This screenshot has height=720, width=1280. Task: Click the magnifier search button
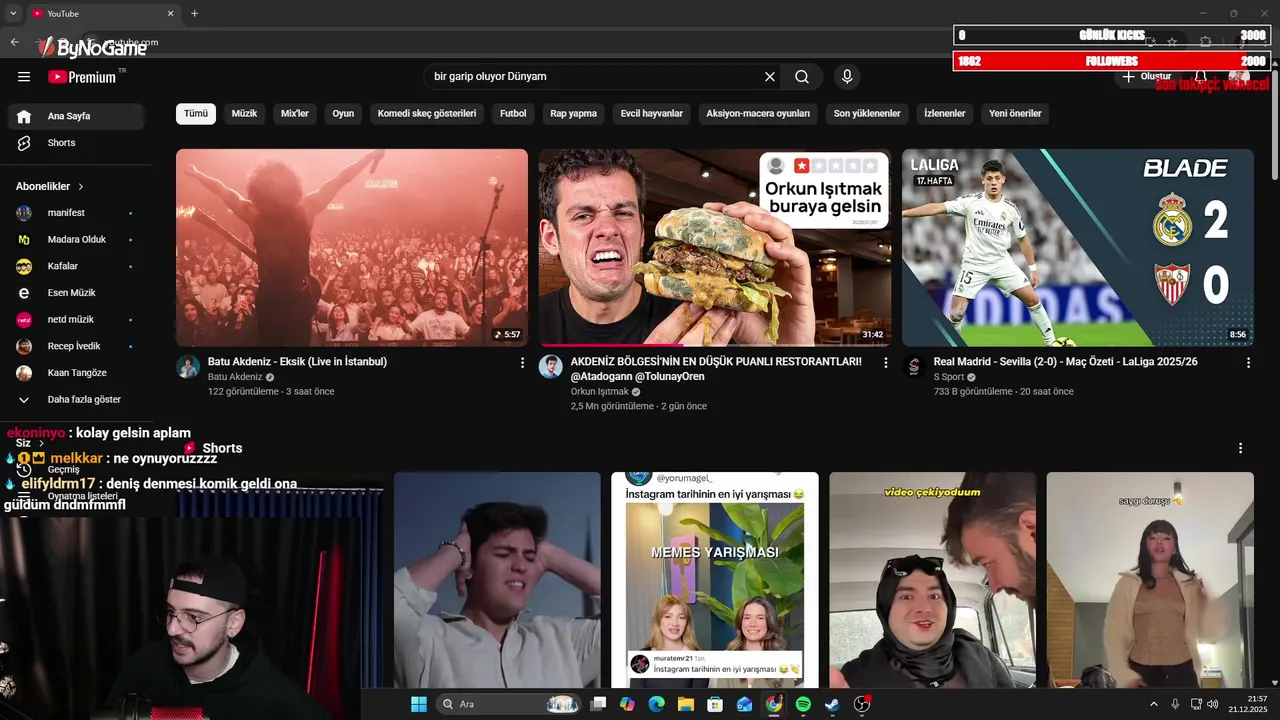[x=802, y=77]
